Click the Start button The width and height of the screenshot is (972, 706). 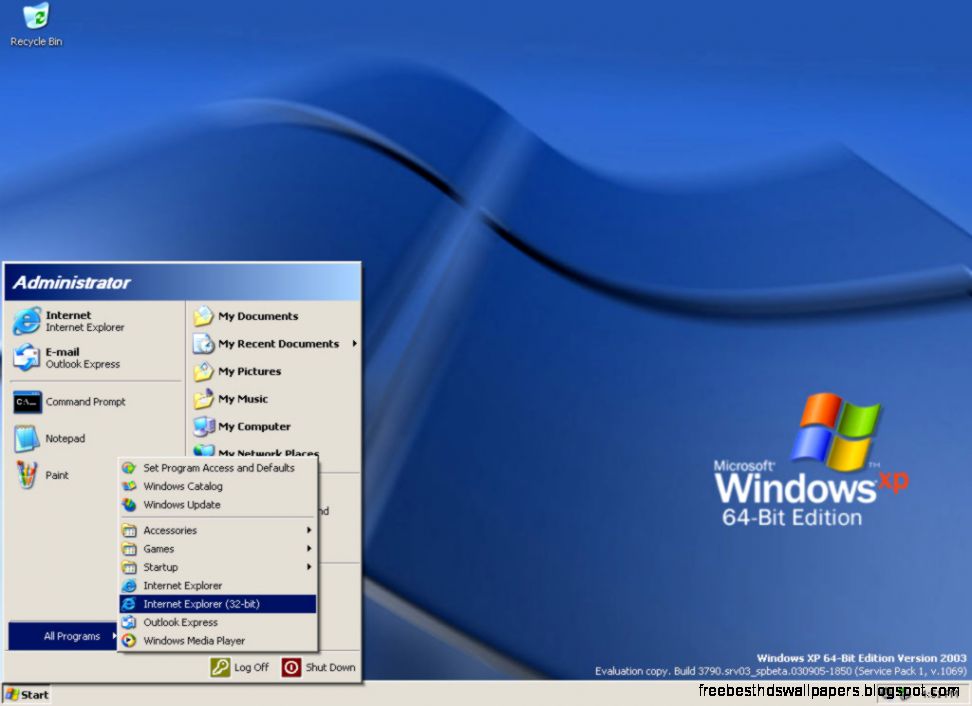[x=27, y=695]
